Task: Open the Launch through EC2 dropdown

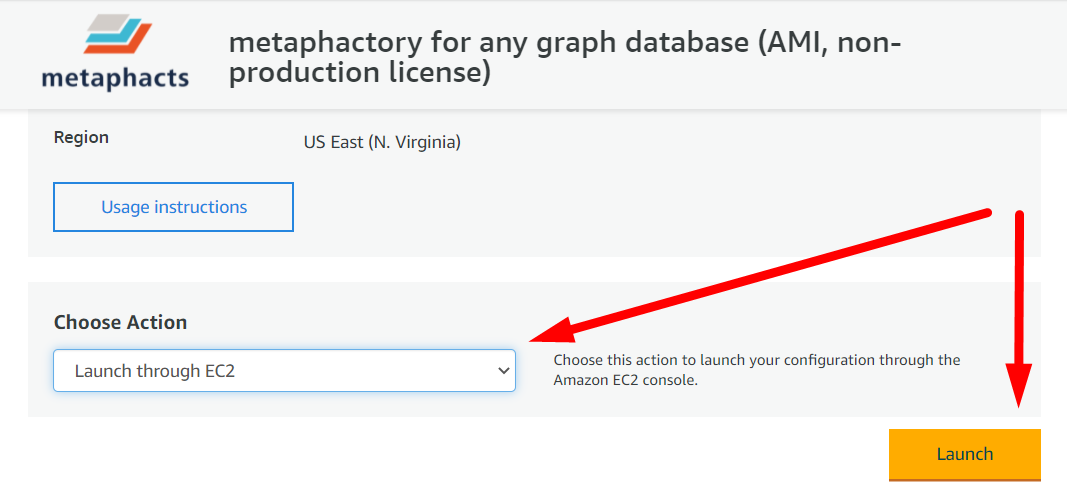Action: pos(284,371)
